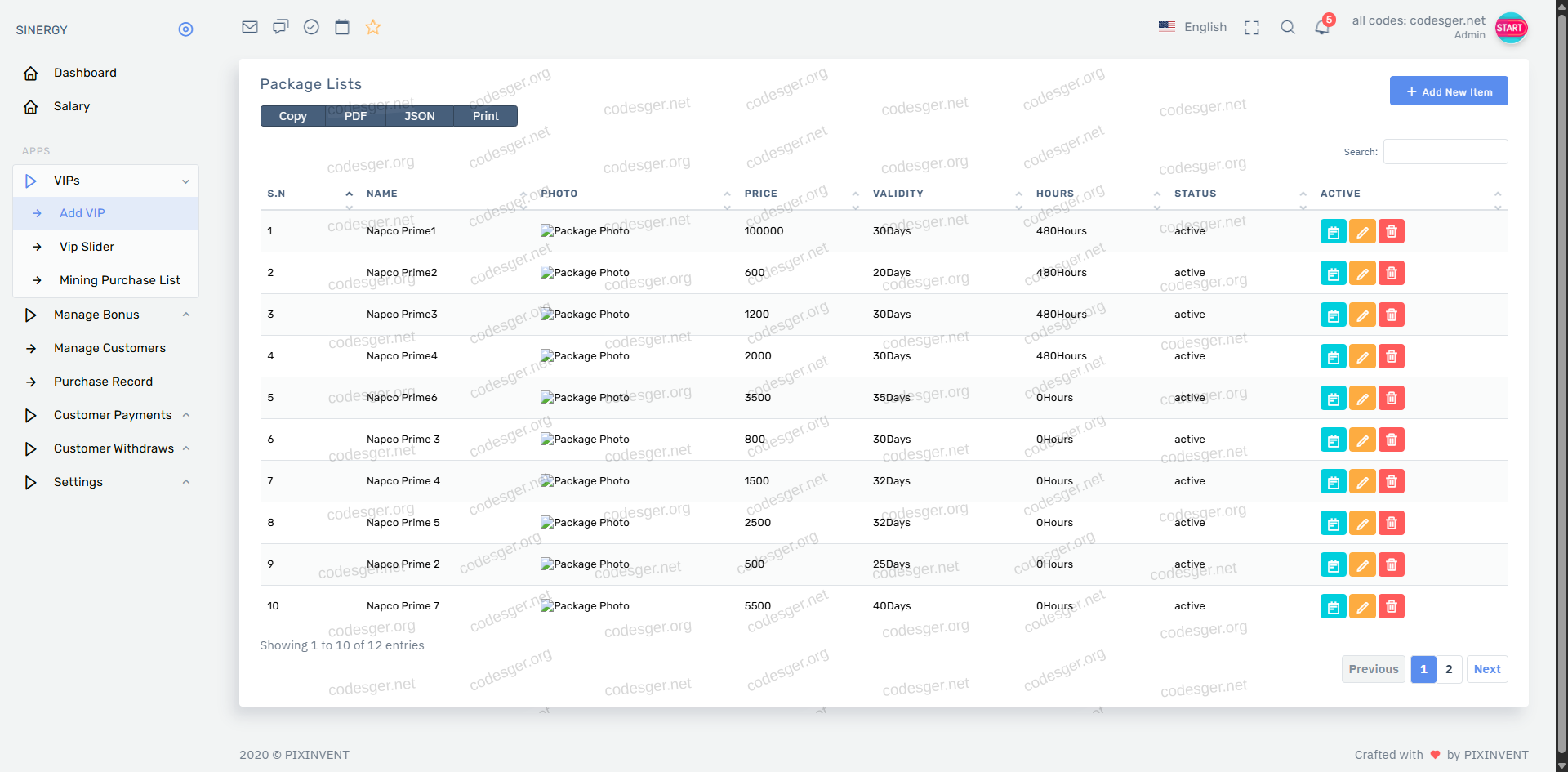Open the mail envelope icon in top bar

tap(250, 27)
